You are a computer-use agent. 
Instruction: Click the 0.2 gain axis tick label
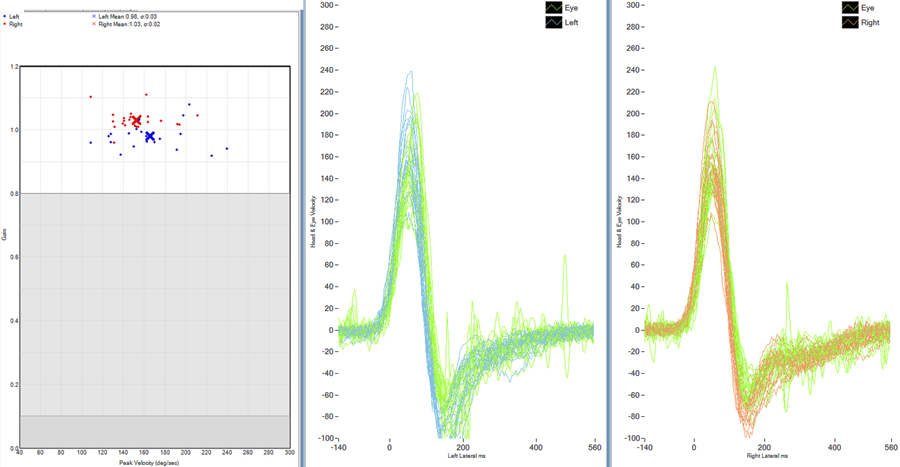pos(14,384)
